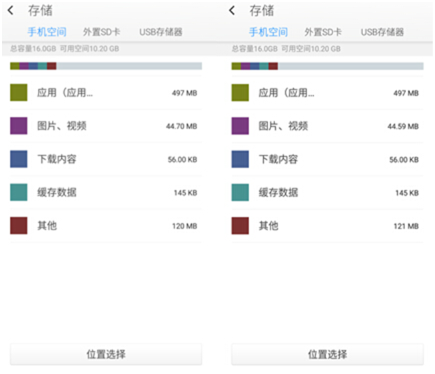Viewport: 435px width, 374px height.
Task: Open 应用 label in left screen
Action: pyautogui.click(x=65, y=92)
